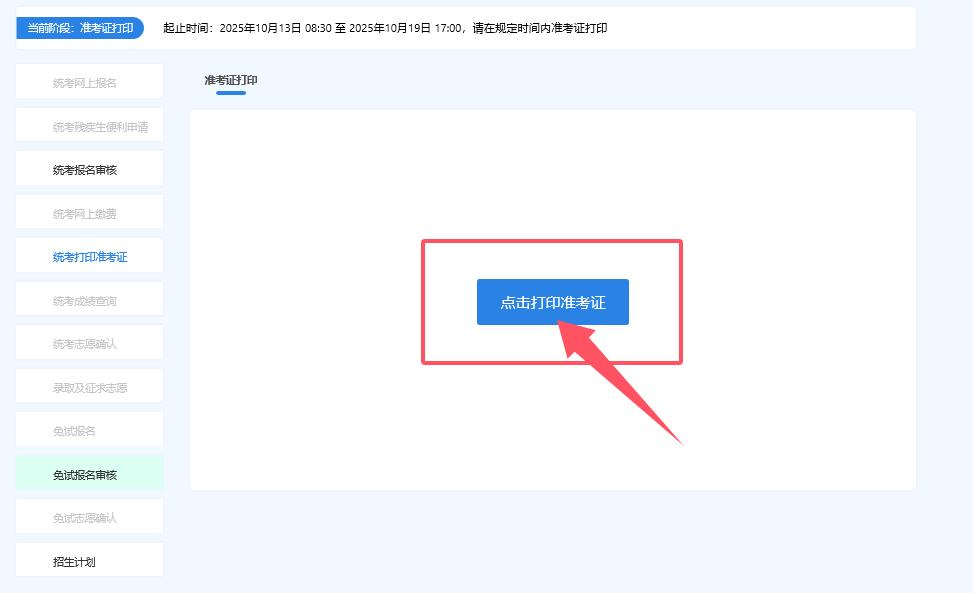Switch to the 准考证打印 tab
Screen dimensions: 973x593
pyautogui.click(x=231, y=80)
